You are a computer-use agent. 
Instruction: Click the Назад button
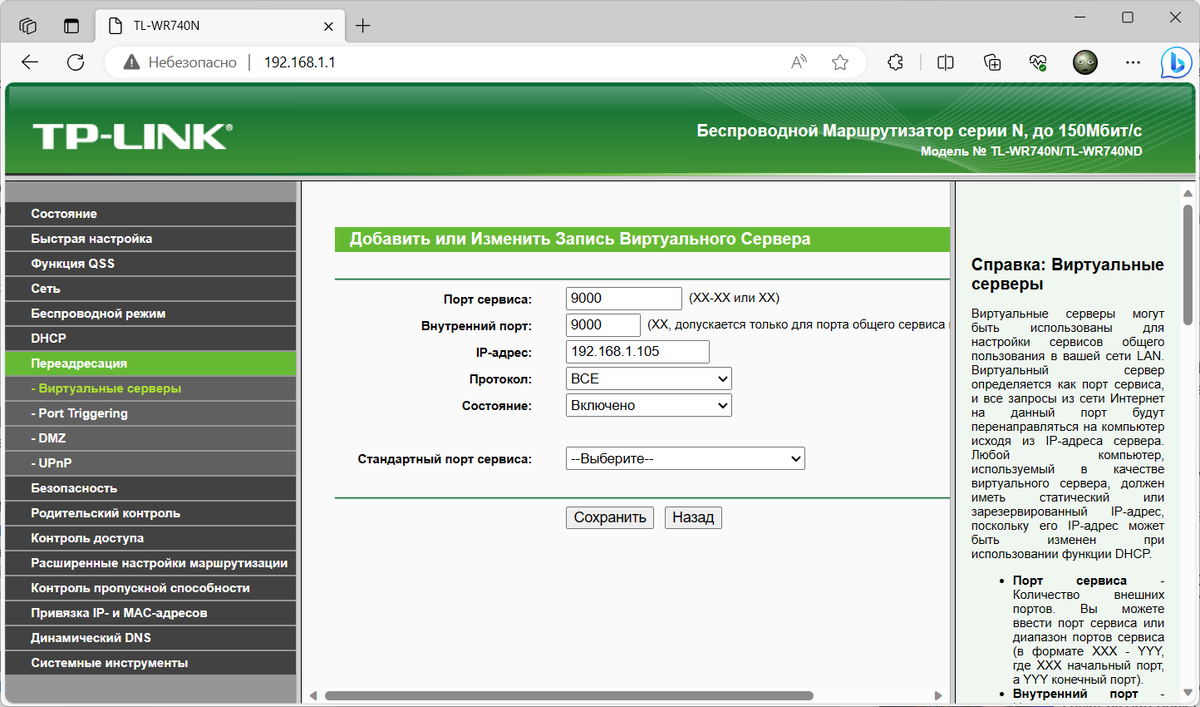pos(693,518)
